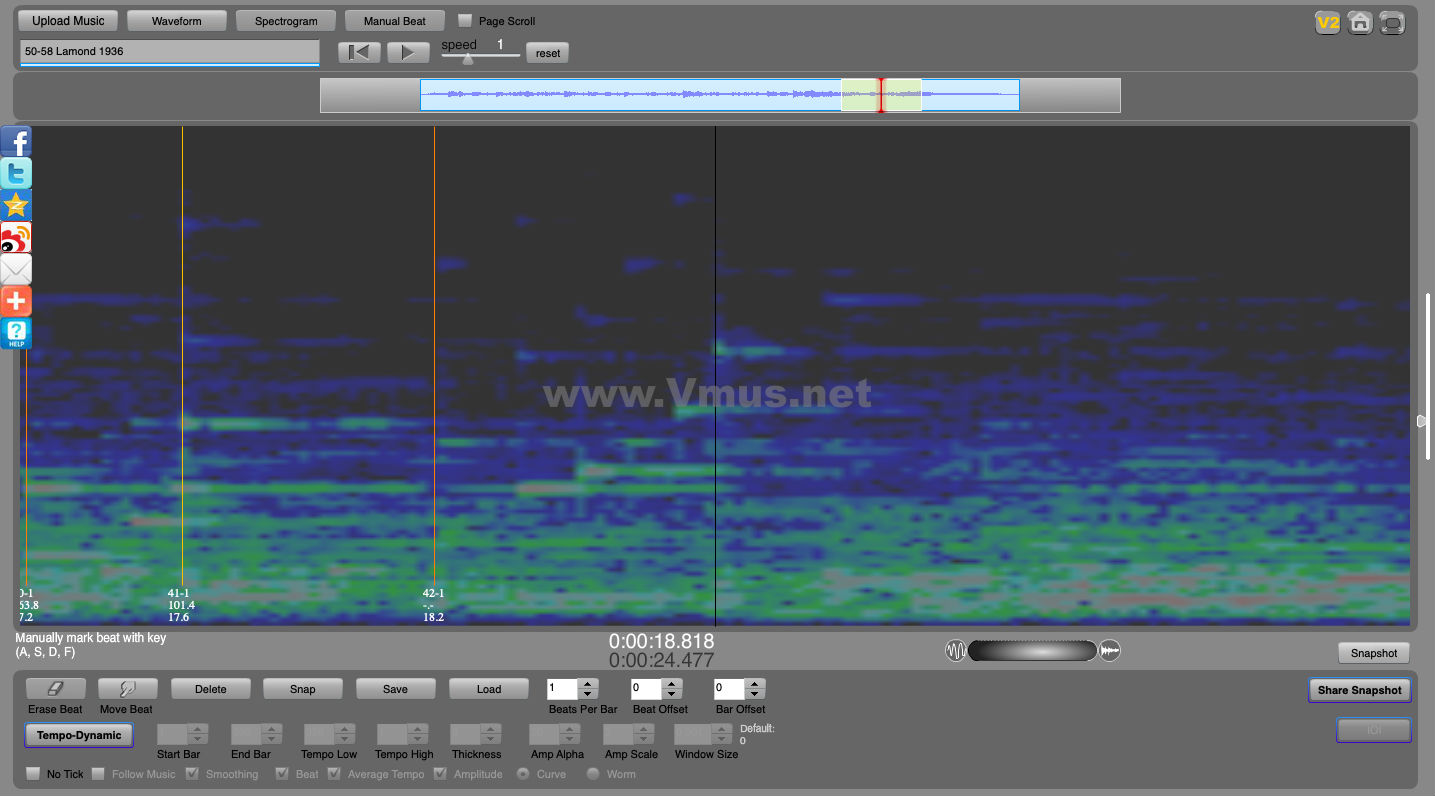Toggle the Smoothing checkbox
Screen dimensions: 1435x796
coord(193,774)
